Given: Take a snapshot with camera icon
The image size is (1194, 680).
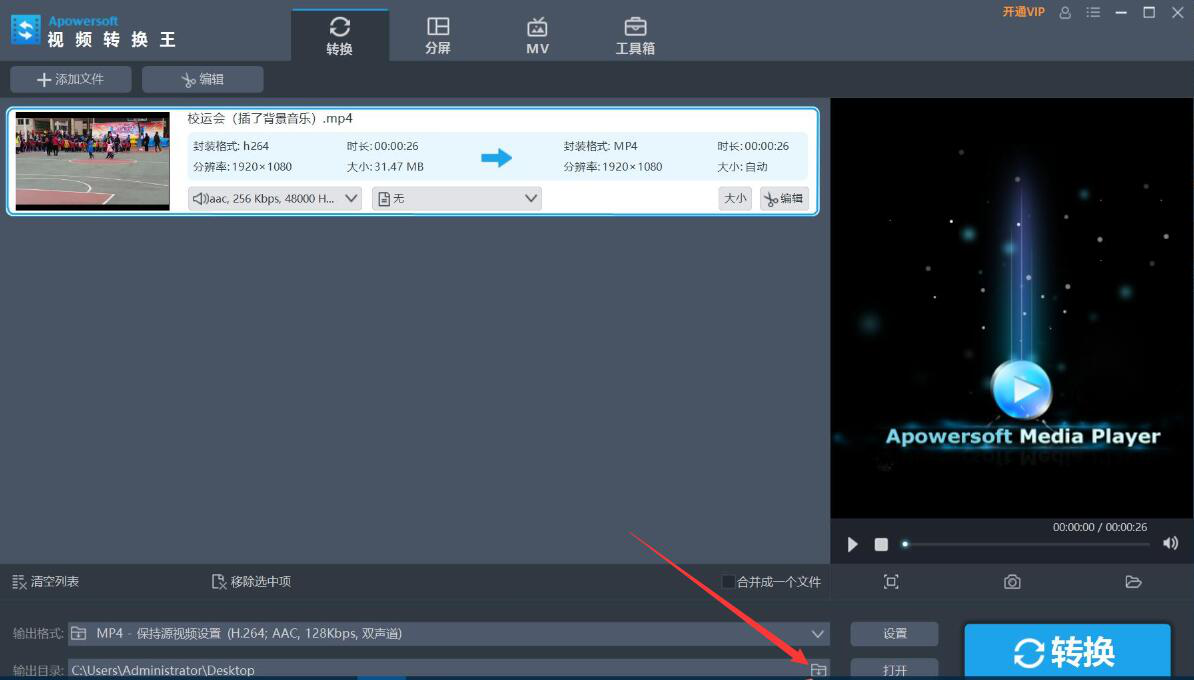Looking at the screenshot, I should point(1012,582).
